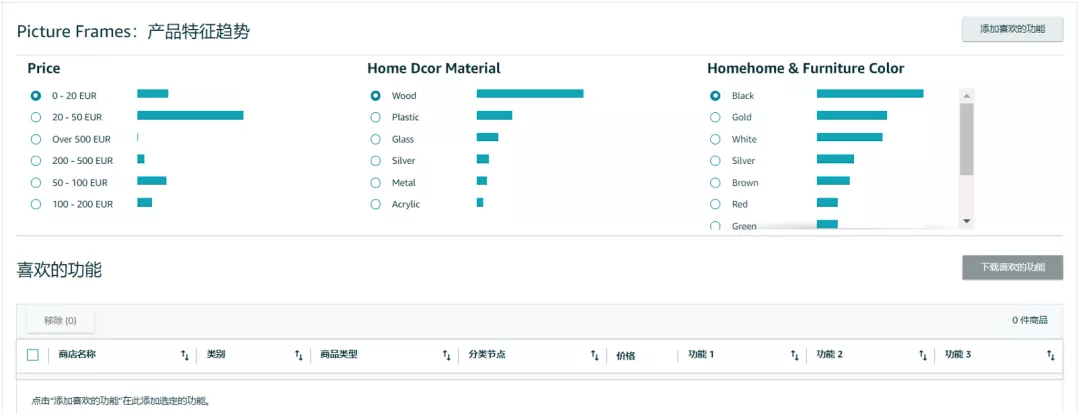Pick Gold furniture color radio
Viewport: 1080px width, 414px height.
(x=716, y=117)
